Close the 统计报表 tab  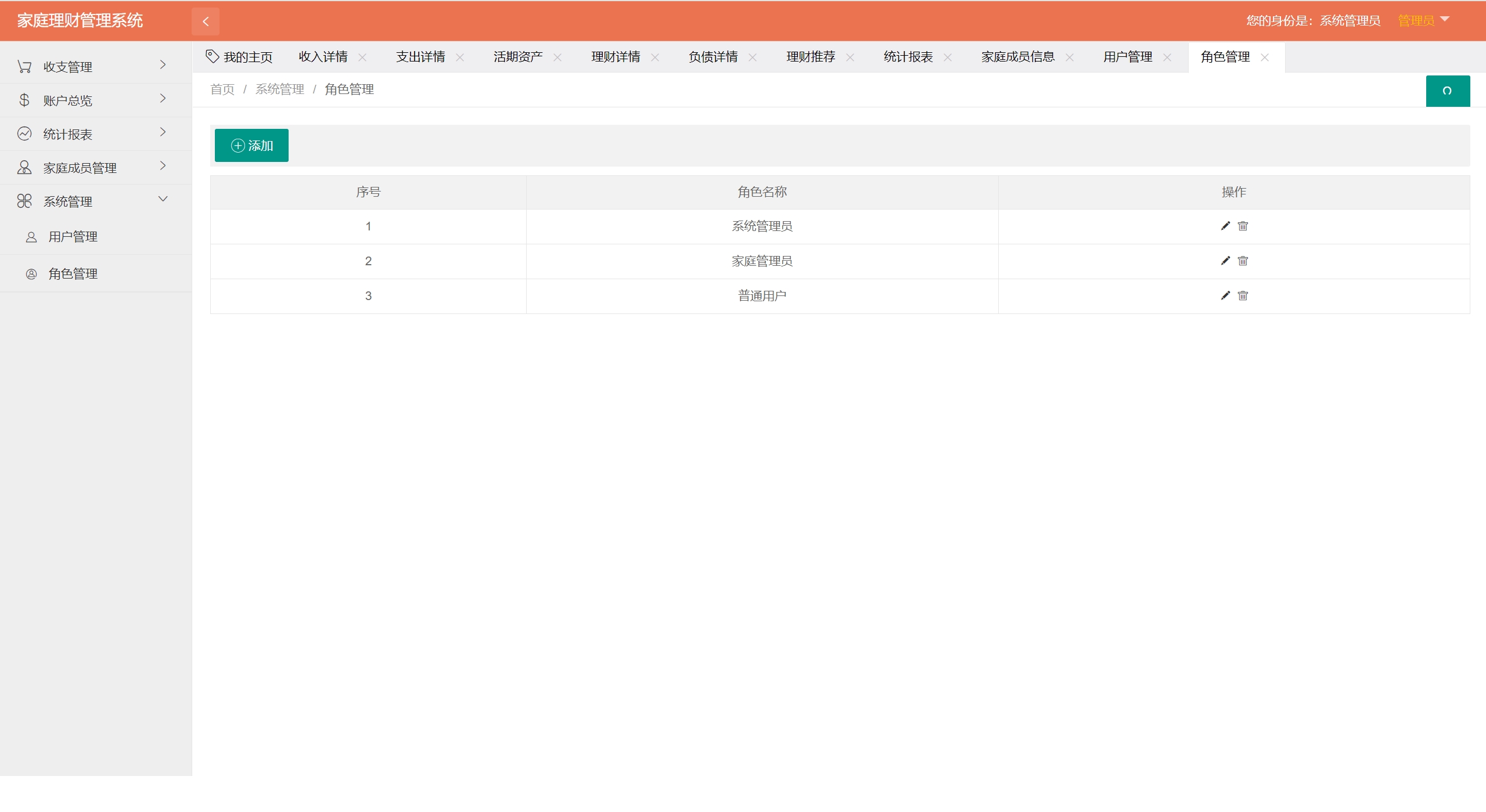click(948, 57)
